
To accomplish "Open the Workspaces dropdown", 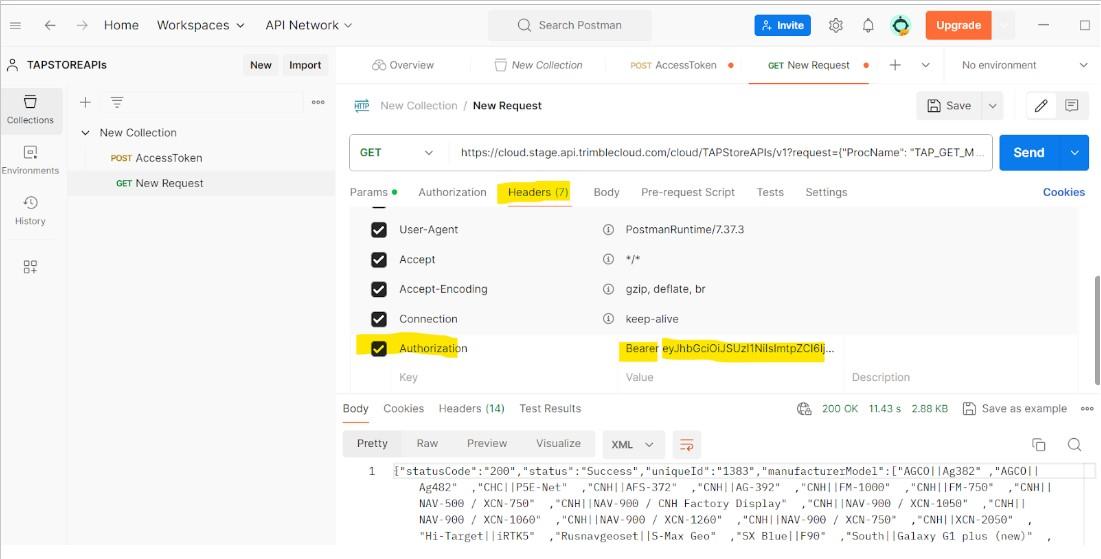I will click(201, 25).
